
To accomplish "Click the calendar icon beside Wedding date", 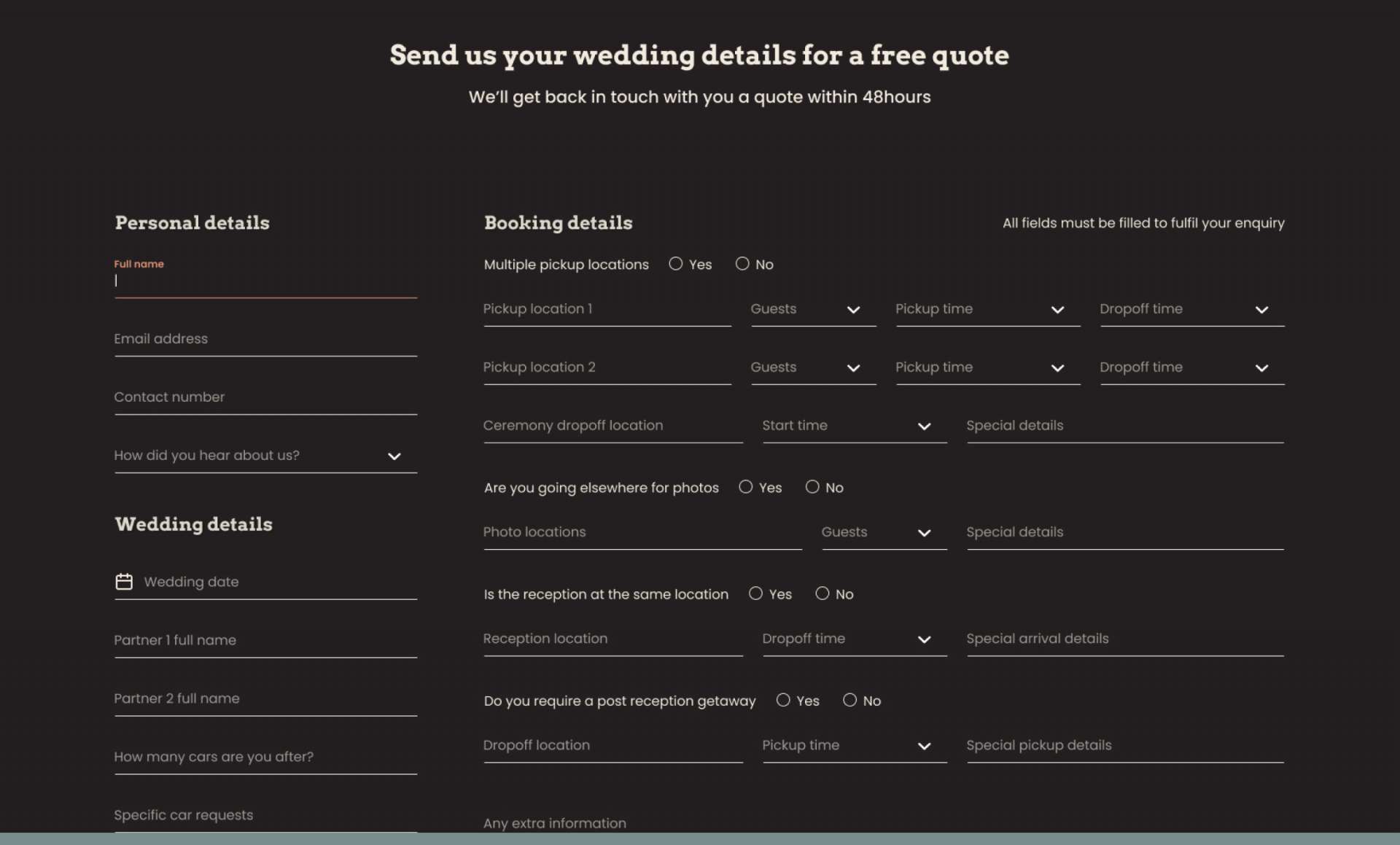I will click(x=124, y=581).
